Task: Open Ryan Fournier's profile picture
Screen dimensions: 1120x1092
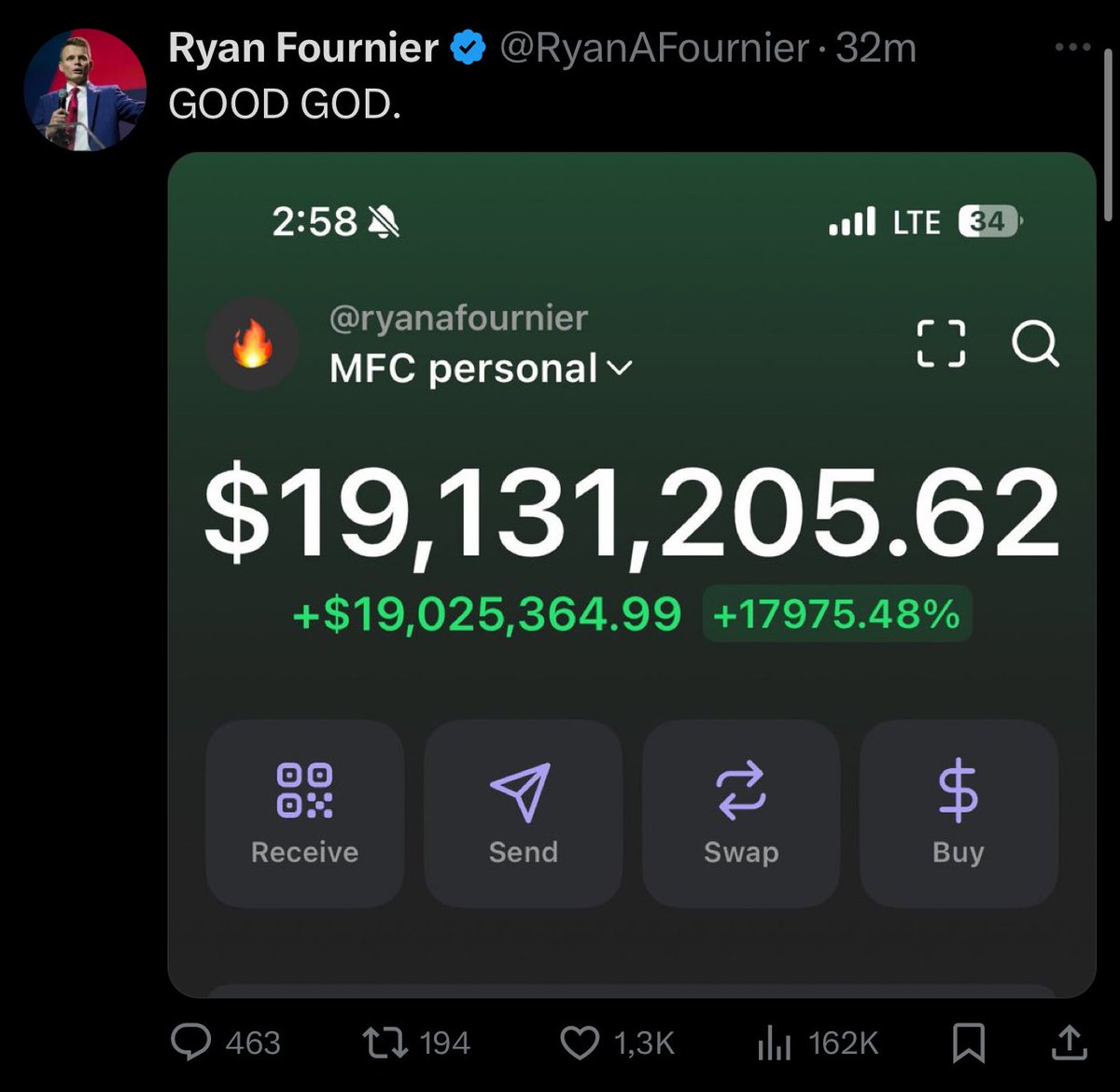Action: 85,90
